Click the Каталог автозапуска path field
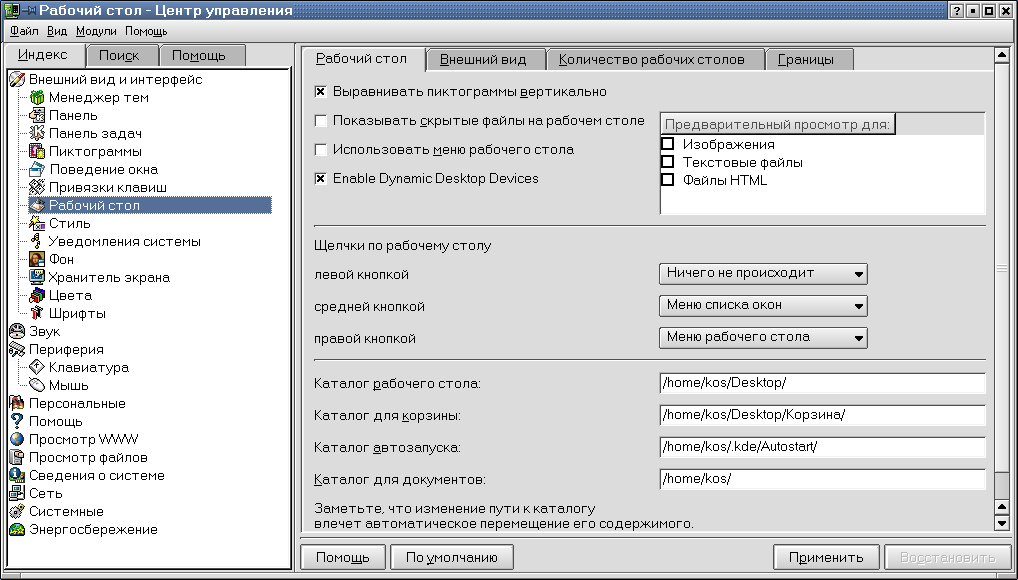The width and height of the screenshot is (1018, 580). pos(822,448)
